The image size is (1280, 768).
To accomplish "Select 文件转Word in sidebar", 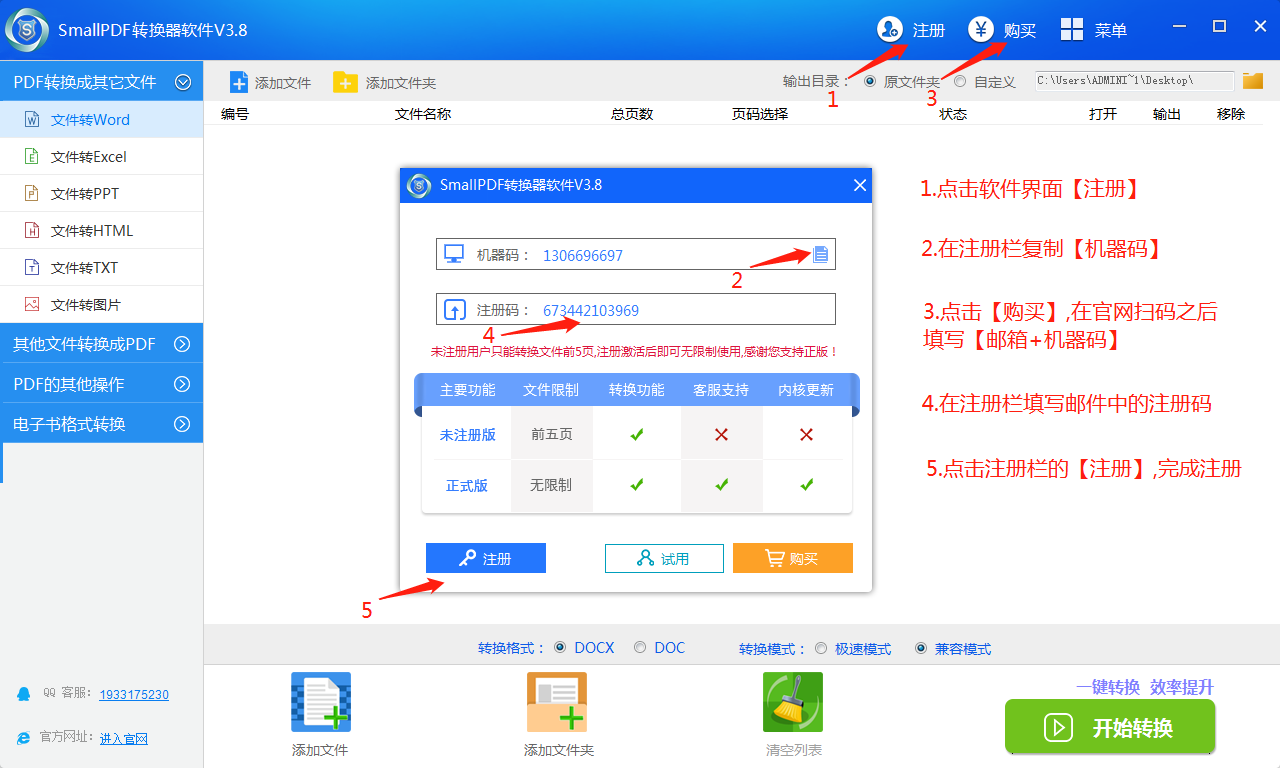I will point(101,120).
